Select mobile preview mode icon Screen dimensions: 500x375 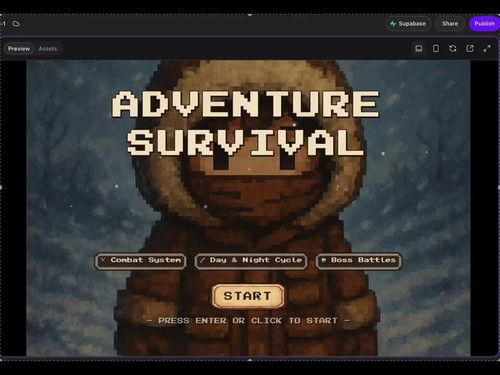pyautogui.click(x=436, y=49)
